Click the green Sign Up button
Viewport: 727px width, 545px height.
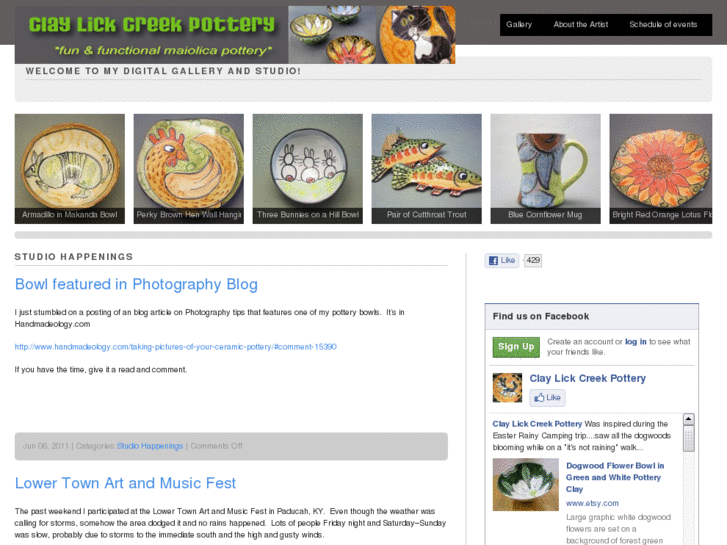click(516, 347)
